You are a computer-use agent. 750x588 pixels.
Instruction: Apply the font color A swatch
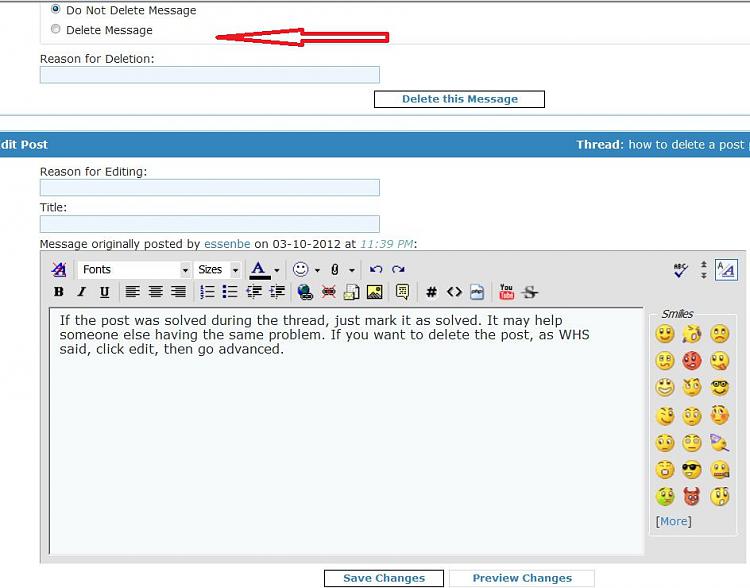point(259,270)
